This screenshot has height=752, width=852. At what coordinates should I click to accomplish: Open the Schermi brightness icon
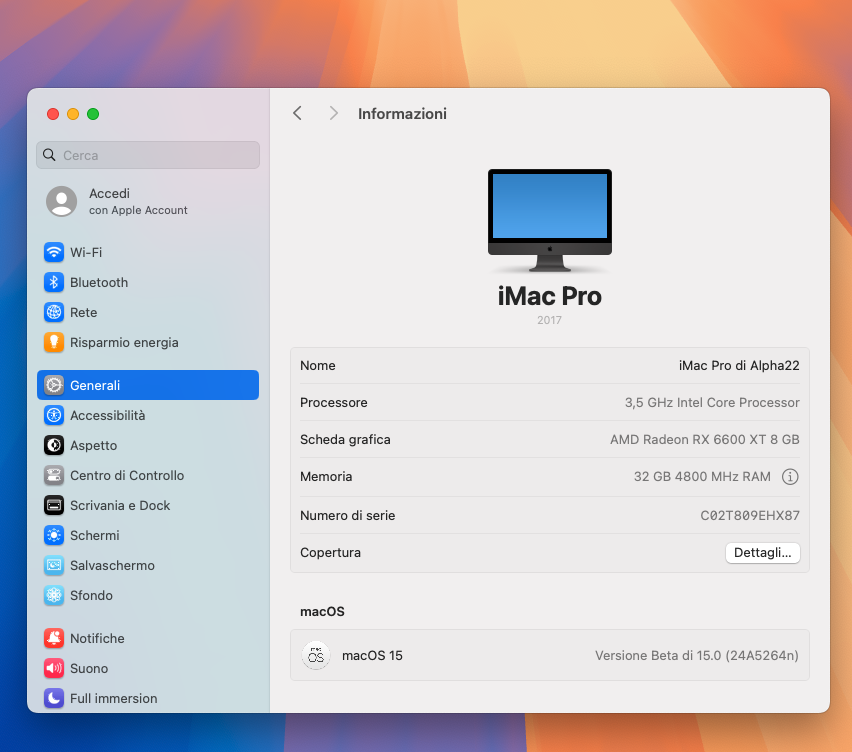point(54,535)
